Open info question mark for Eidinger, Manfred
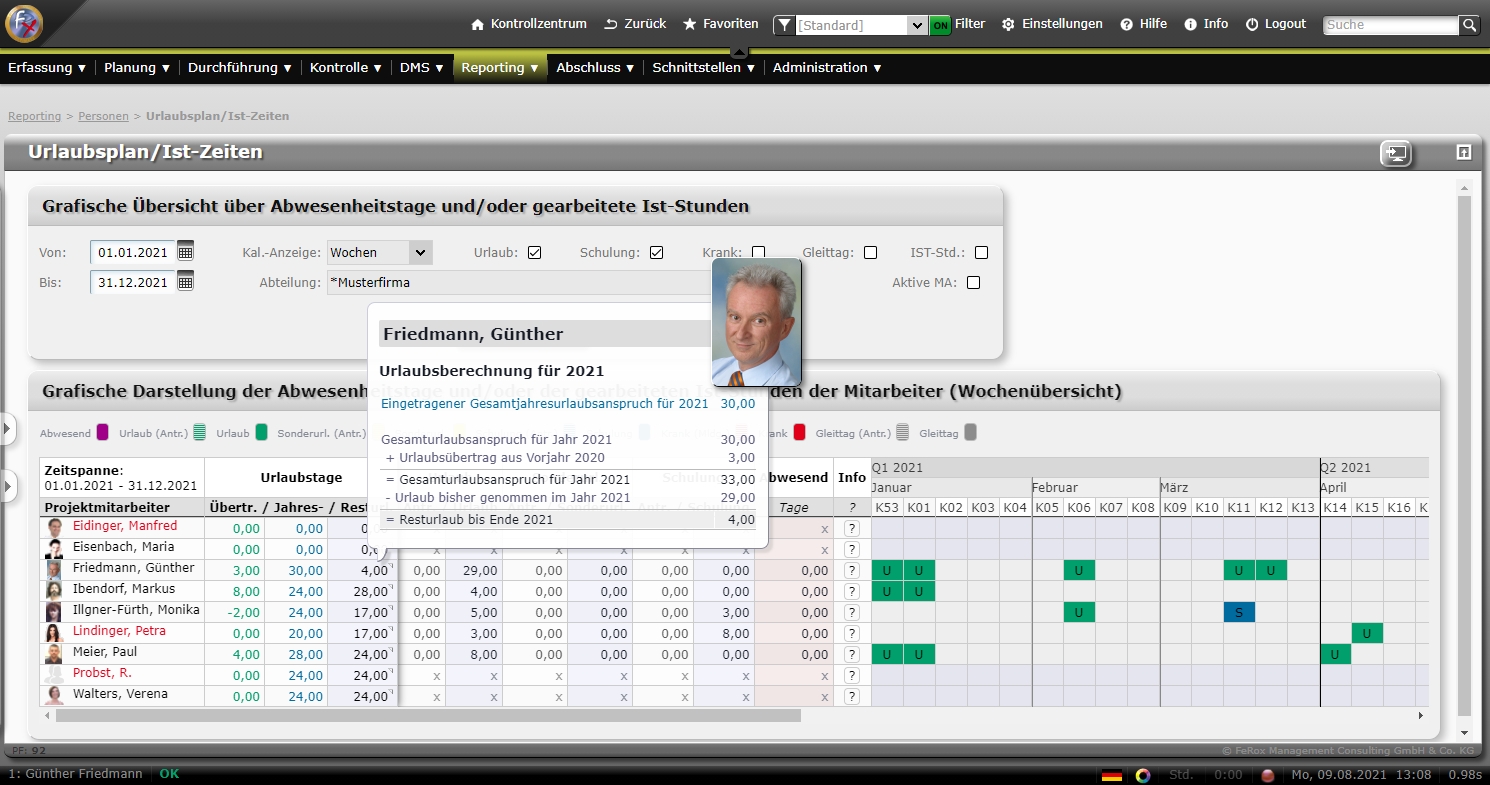Image resolution: width=1490 pixels, height=785 pixels. tap(852, 528)
